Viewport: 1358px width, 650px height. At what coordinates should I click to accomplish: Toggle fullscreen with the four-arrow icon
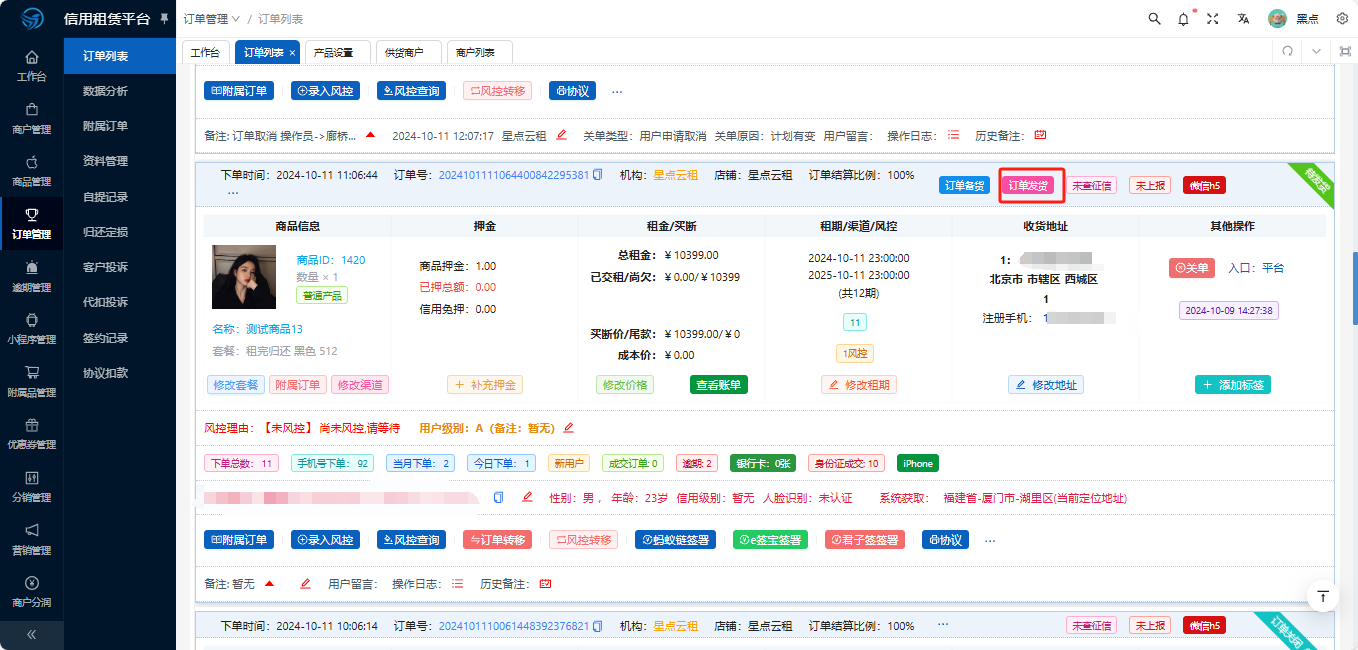pyautogui.click(x=1213, y=19)
